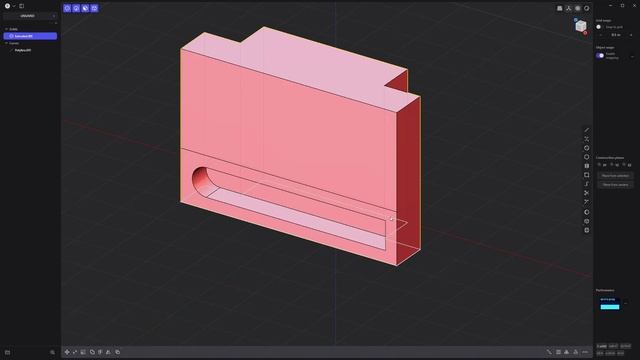Image resolution: width=640 pixels, height=360 pixels.
Task: Click the '1 solid' status entry
Action: pos(601,346)
